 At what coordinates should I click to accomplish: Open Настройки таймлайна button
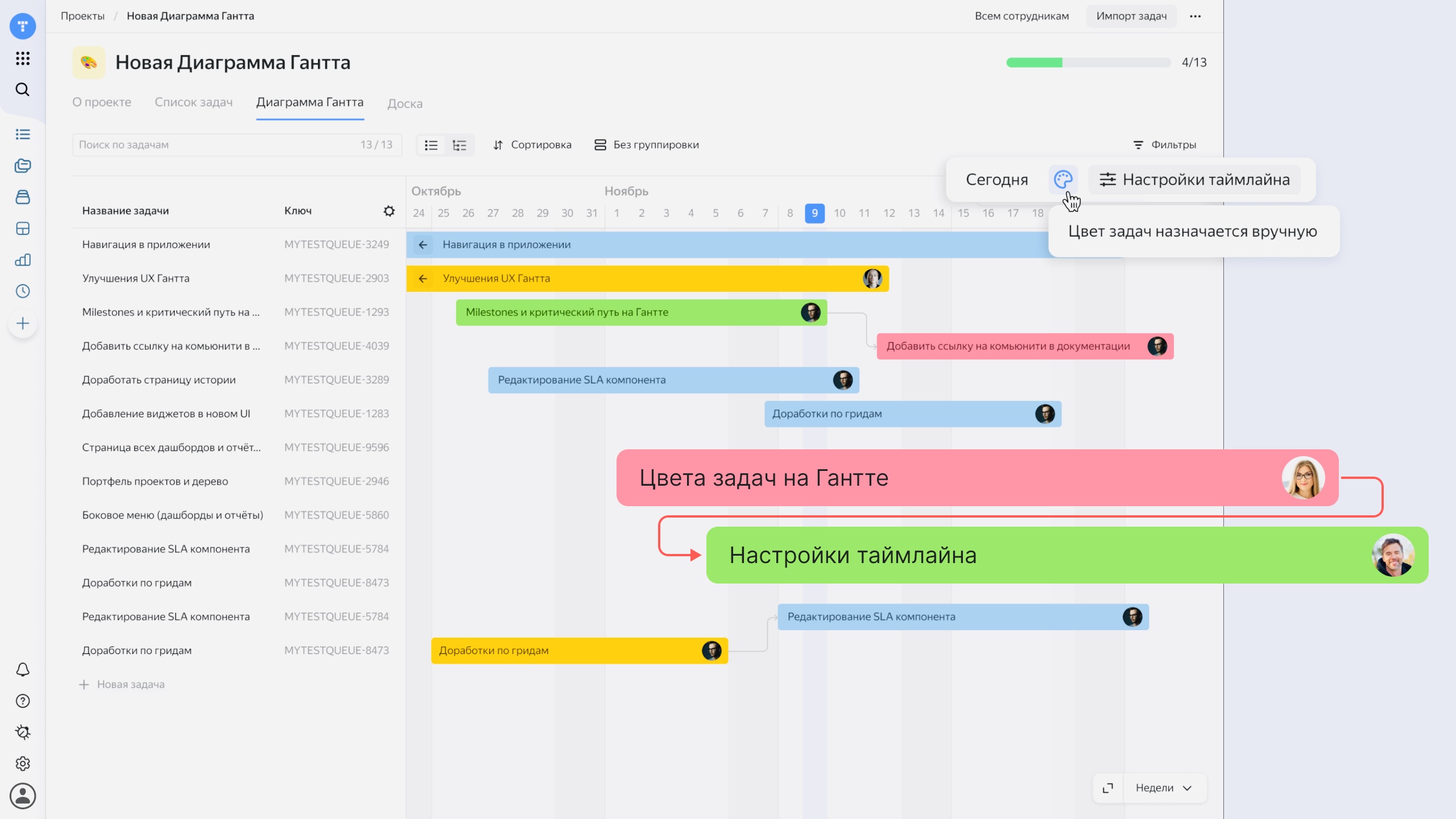tap(1194, 180)
